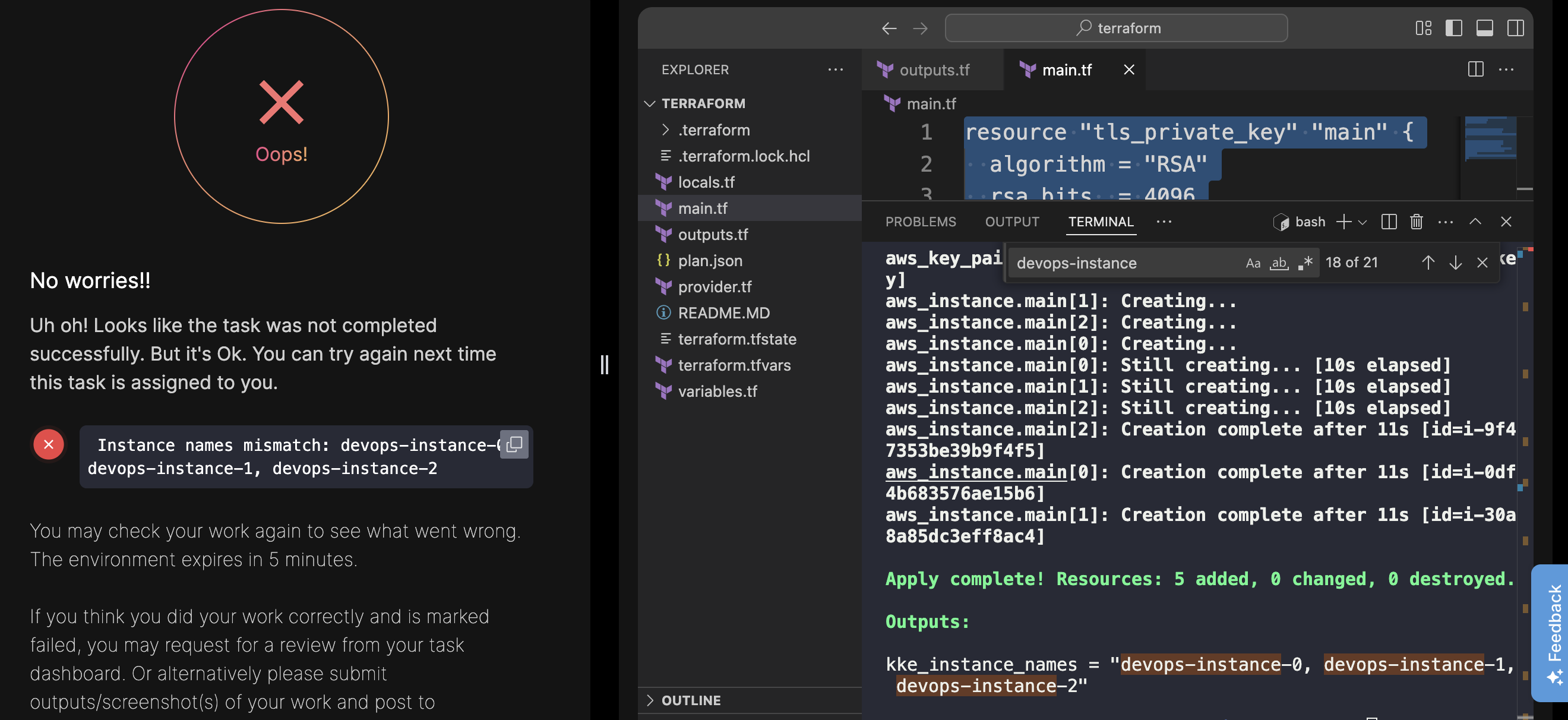Copy the instance names mismatch error text
Screen dimensions: 1568x720
(514, 444)
